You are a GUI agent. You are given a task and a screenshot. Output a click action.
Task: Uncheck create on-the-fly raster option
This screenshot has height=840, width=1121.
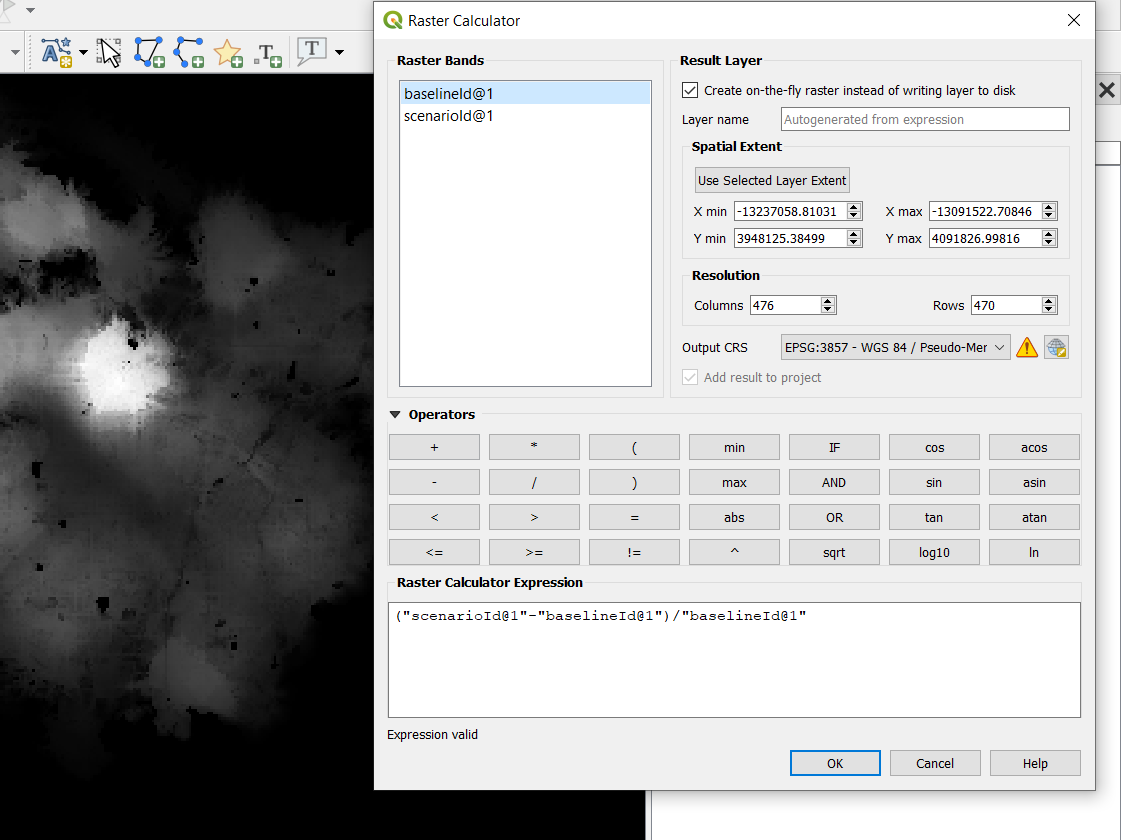click(x=690, y=89)
